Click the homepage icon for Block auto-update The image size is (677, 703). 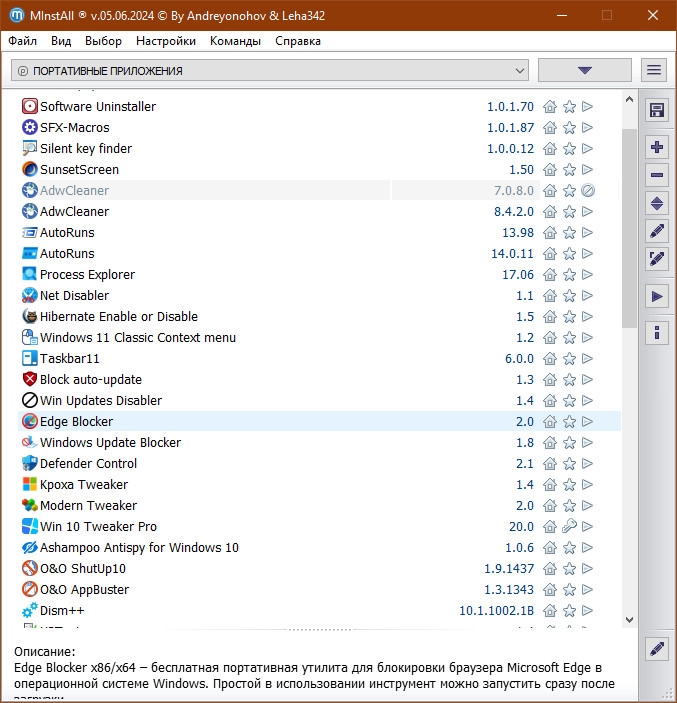click(550, 380)
